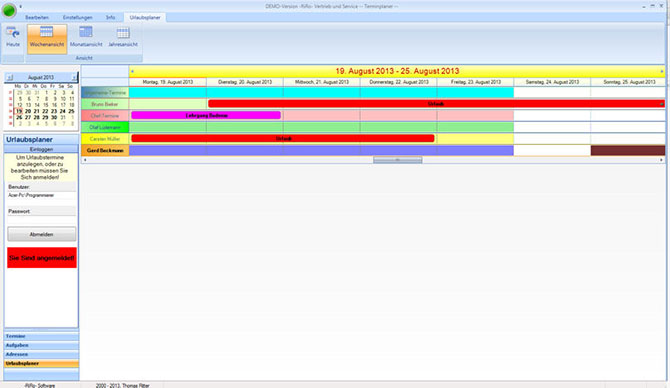Click the horizontal scrollbar thumb under schedule
Image resolution: width=670 pixels, height=388 pixels.
(x=398, y=160)
